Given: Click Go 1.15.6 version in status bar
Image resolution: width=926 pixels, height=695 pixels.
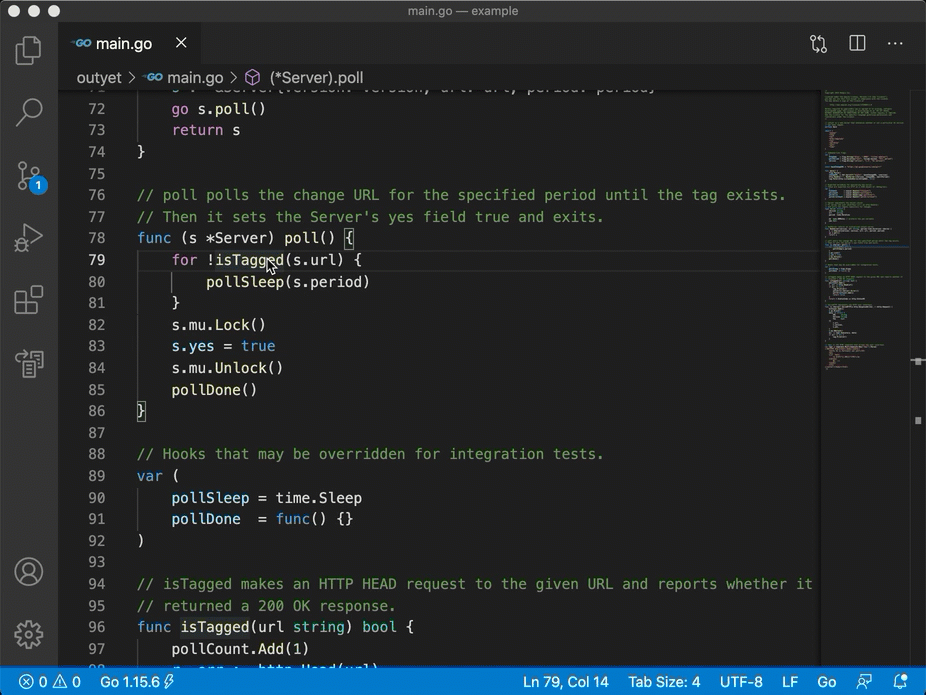Looking at the screenshot, I should point(136,682).
